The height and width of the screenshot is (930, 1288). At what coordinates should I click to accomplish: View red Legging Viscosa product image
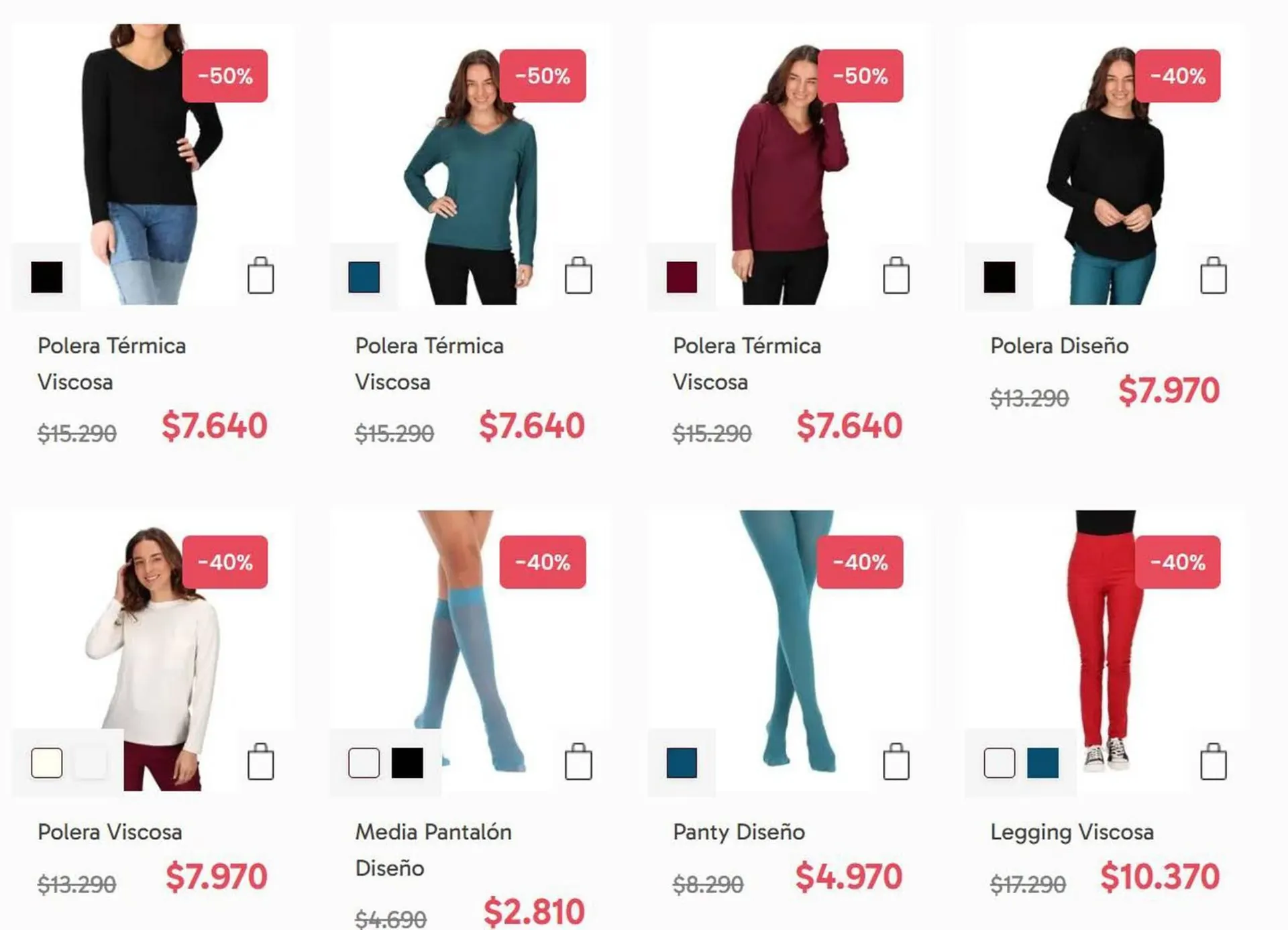point(1105,644)
